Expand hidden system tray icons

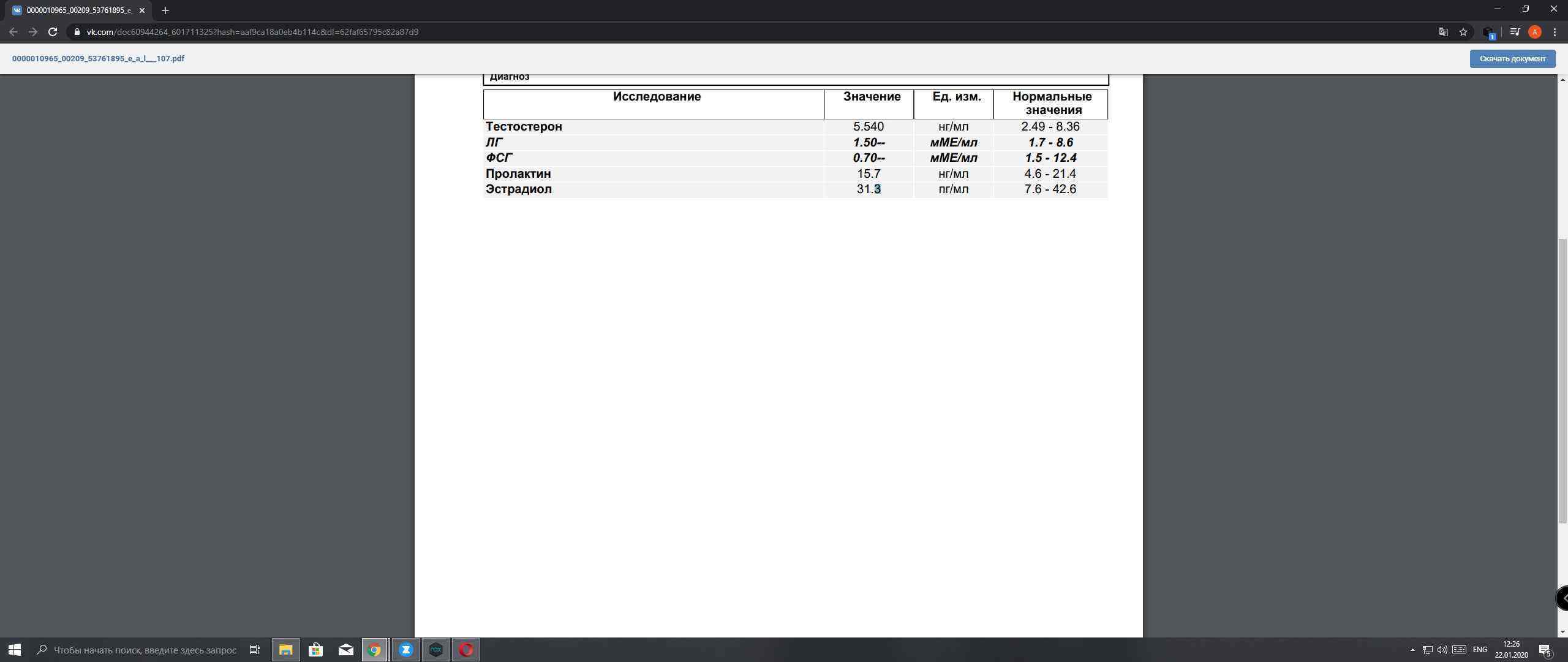(1412, 650)
